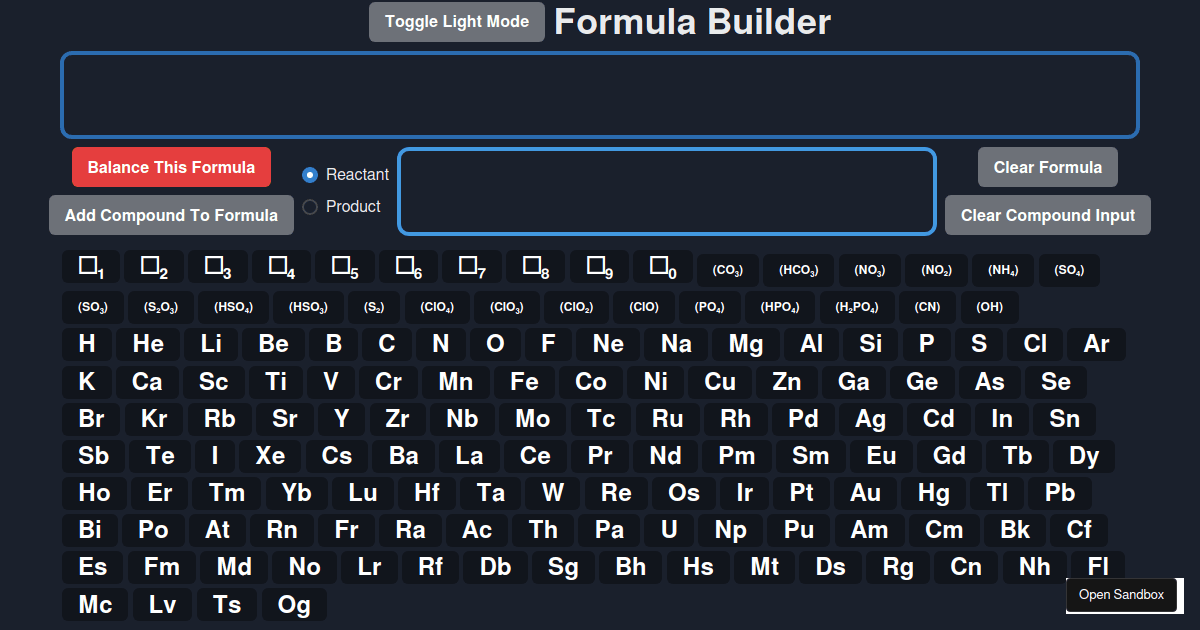
Task: Add the subscript 0 box
Action: click(663, 267)
